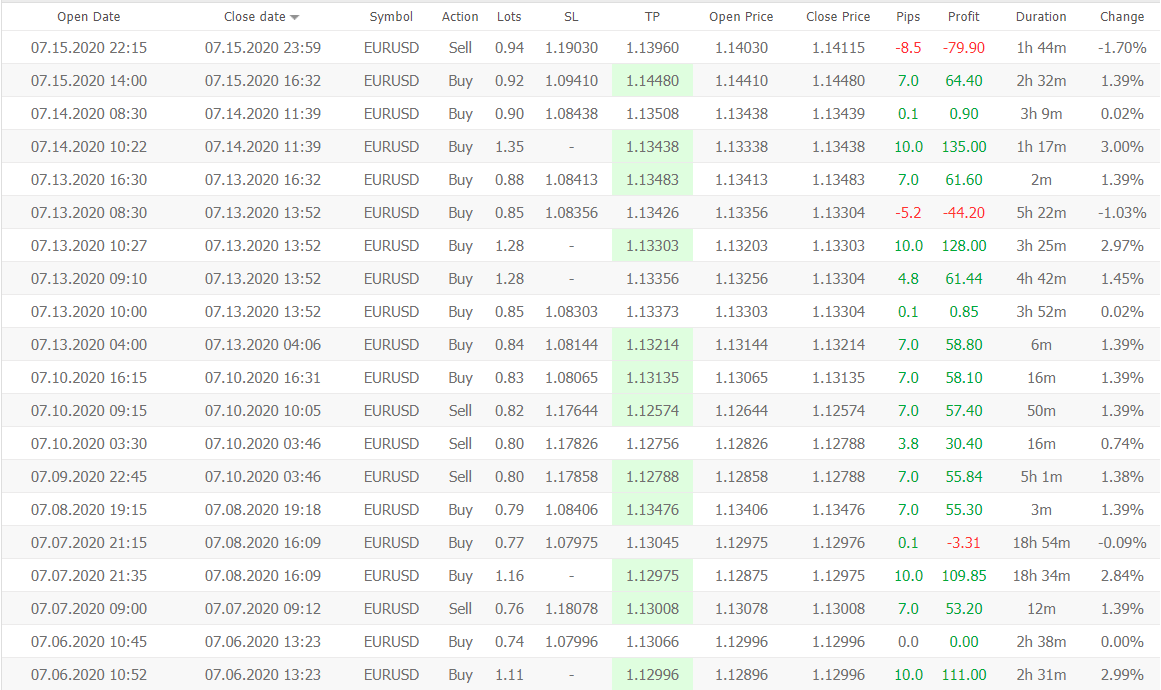
Task: Select open date 07.13.2020 10:27
Action: click(x=89, y=245)
